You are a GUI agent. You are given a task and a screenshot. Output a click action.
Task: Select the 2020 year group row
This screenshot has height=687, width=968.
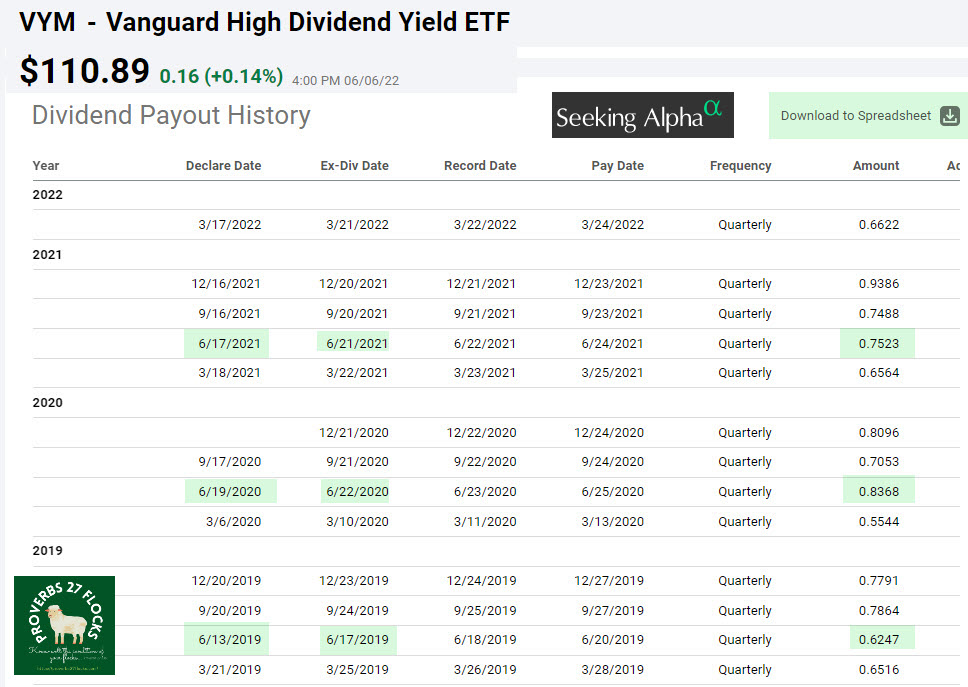pos(47,403)
